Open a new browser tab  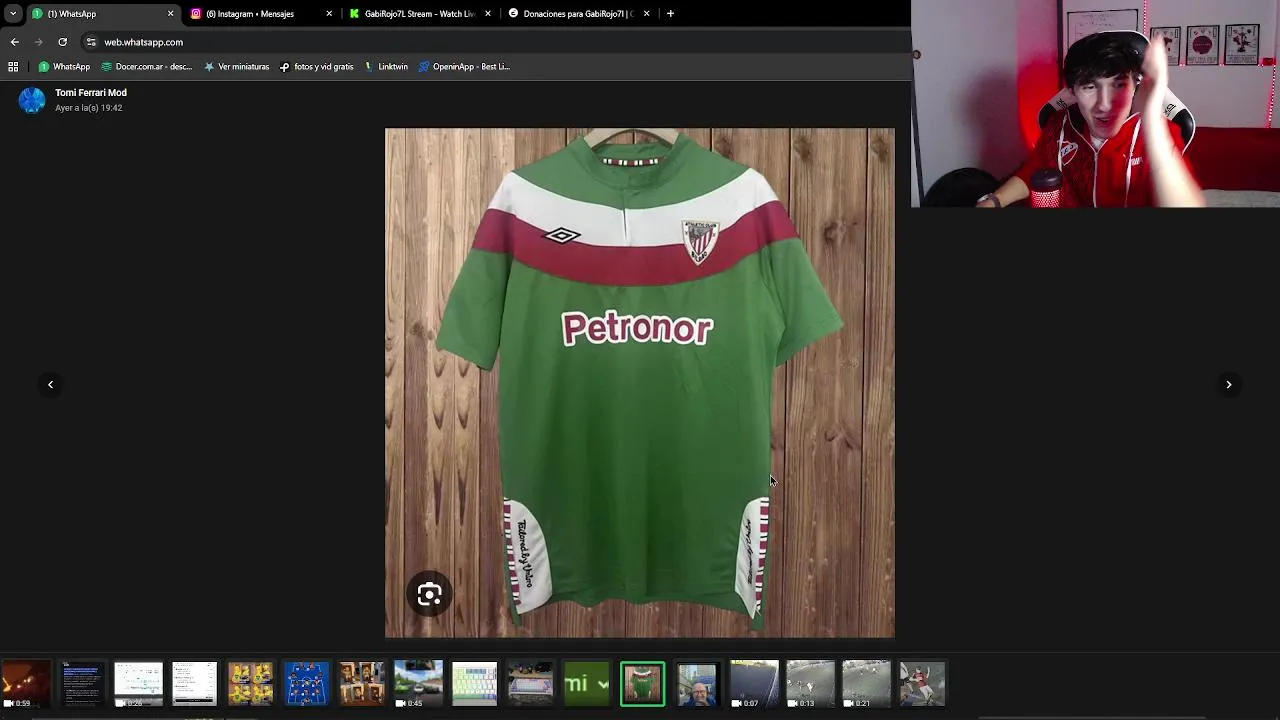pos(670,14)
